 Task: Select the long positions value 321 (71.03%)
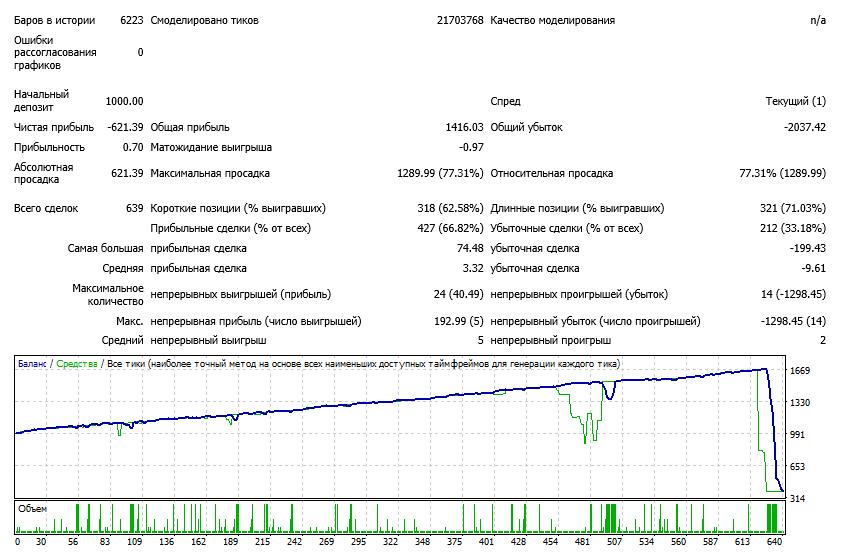[x=793, y=209]
